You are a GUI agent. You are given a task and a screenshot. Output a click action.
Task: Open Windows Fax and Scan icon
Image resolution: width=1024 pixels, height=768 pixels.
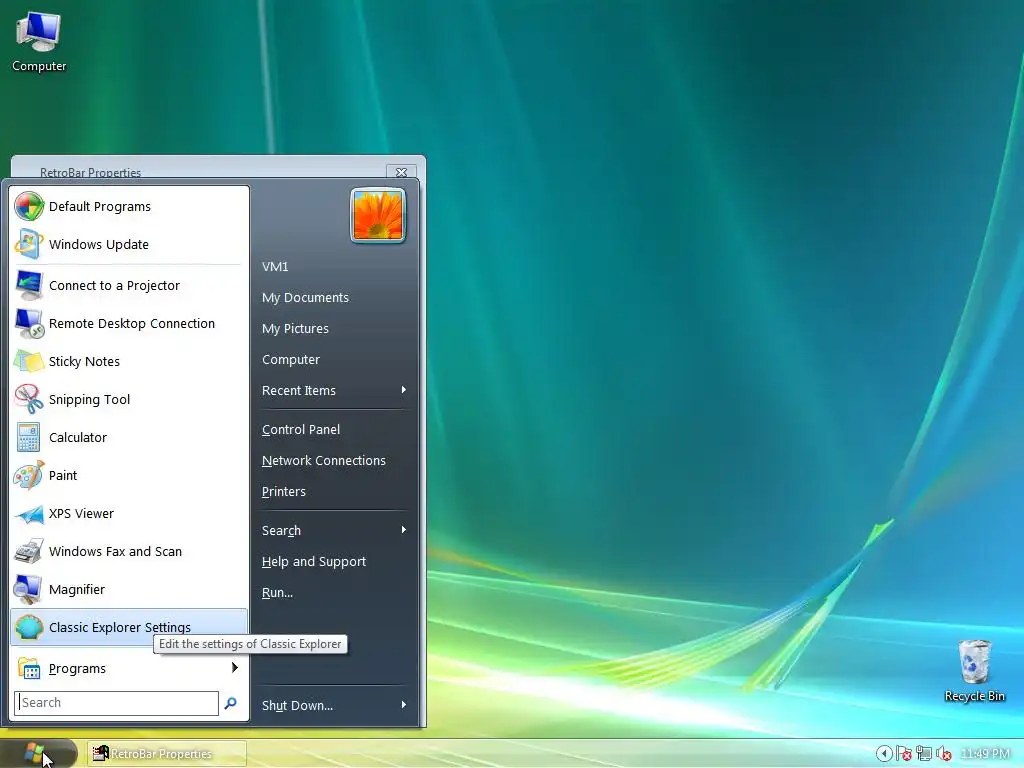[x=29, y=551]
